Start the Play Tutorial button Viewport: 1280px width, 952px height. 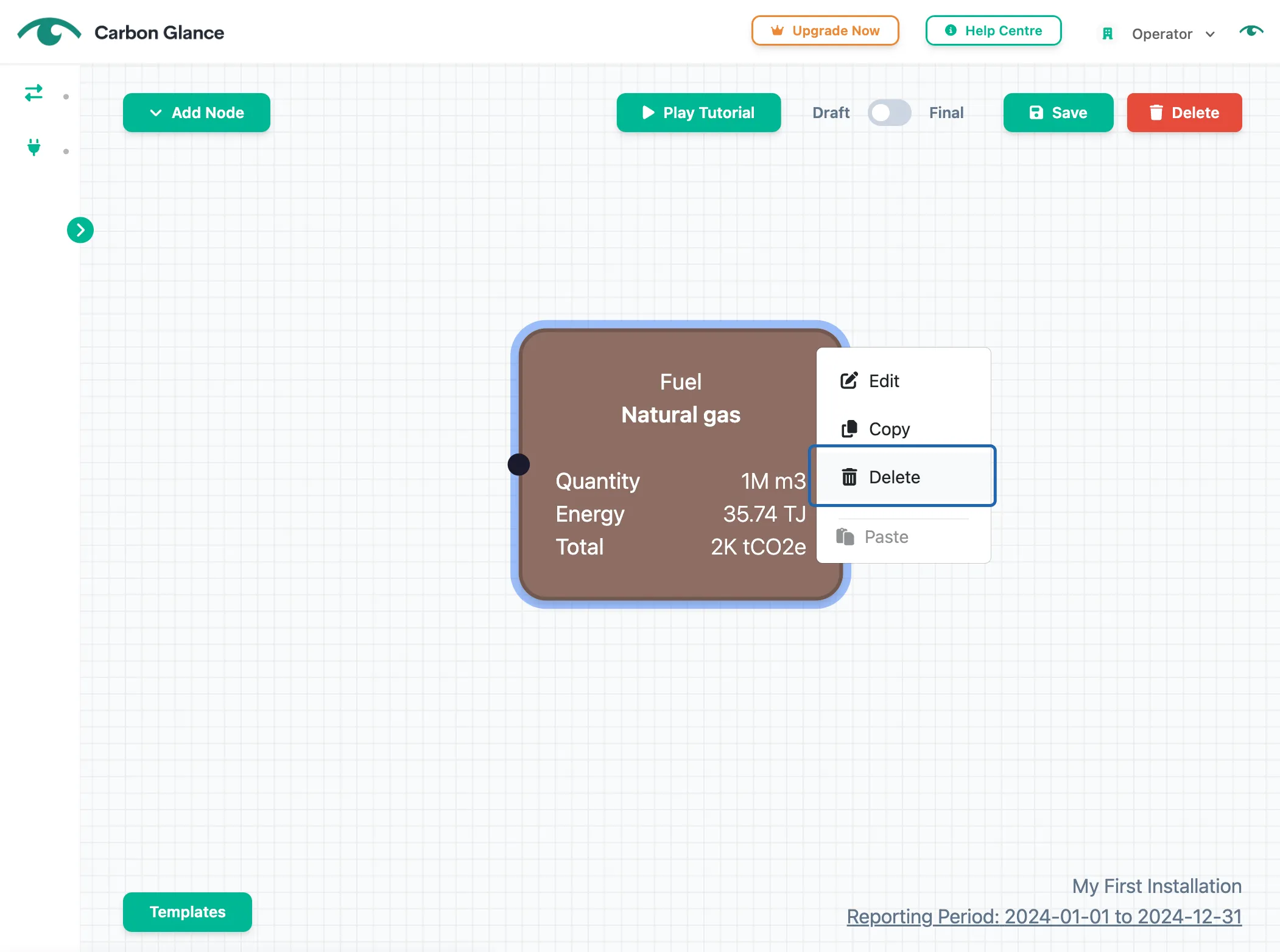(698, 113)
